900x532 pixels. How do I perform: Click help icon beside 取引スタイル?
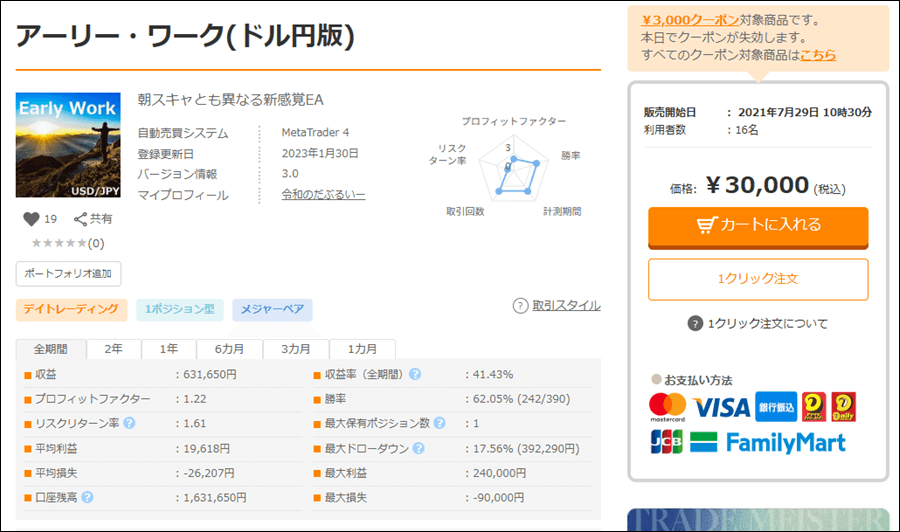coord(520,306)
